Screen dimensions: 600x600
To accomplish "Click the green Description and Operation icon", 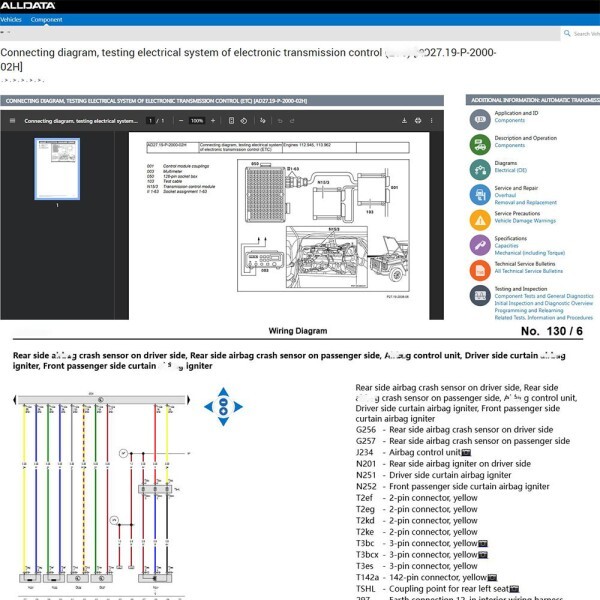I will [478, 142].
